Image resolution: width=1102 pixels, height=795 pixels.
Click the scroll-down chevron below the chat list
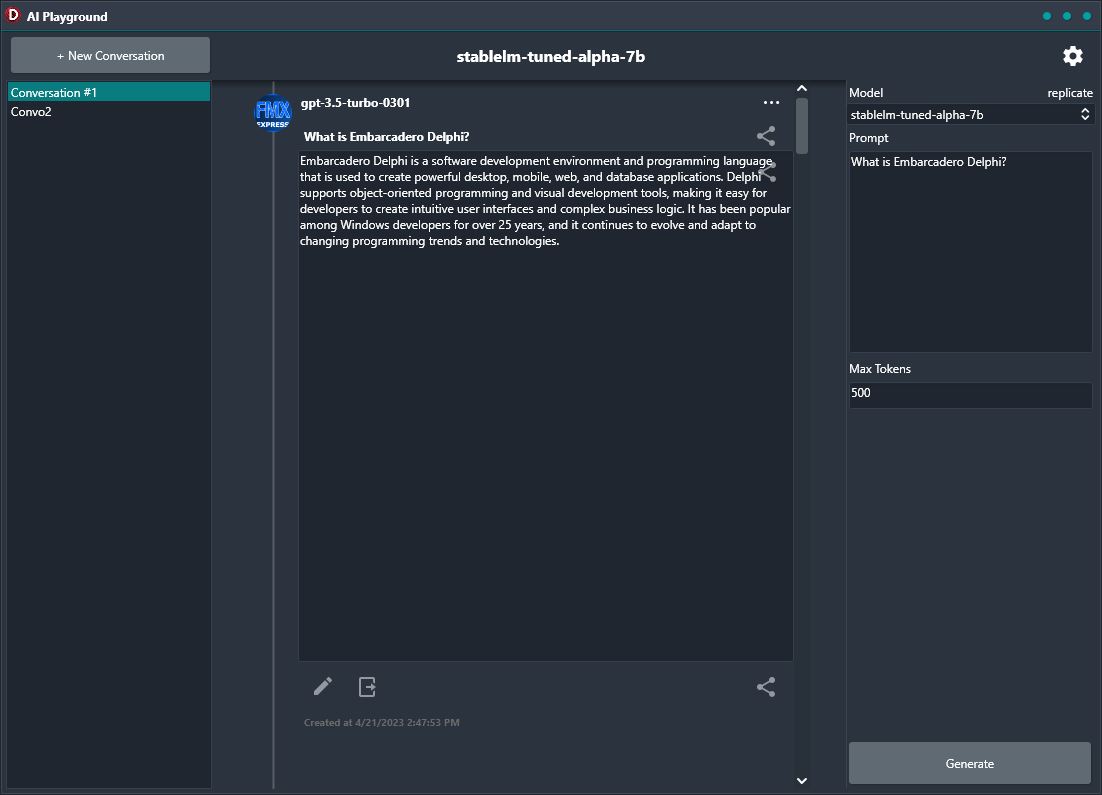pos(801,780)
